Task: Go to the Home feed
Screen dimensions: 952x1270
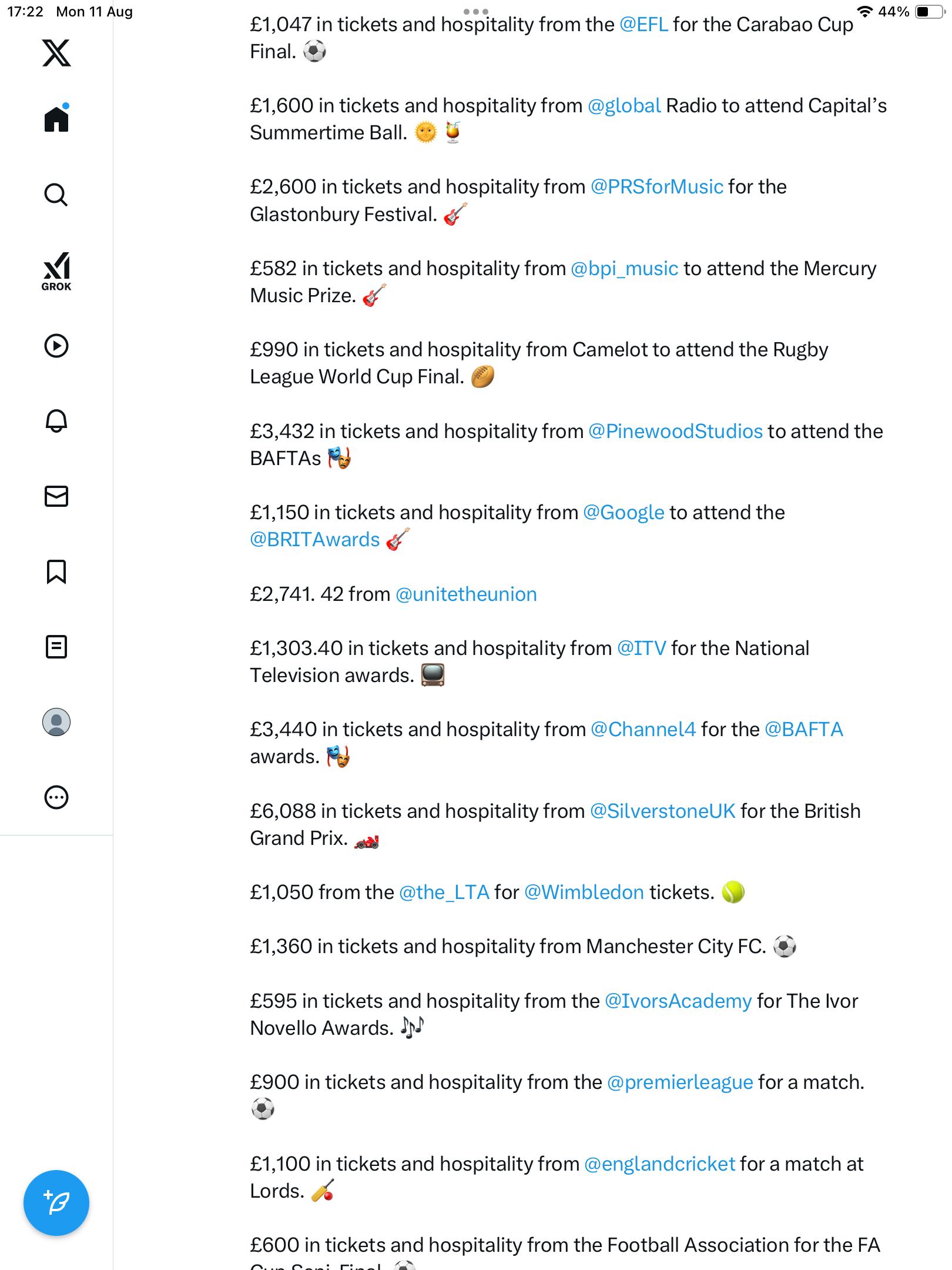Action: pos(56,119)
